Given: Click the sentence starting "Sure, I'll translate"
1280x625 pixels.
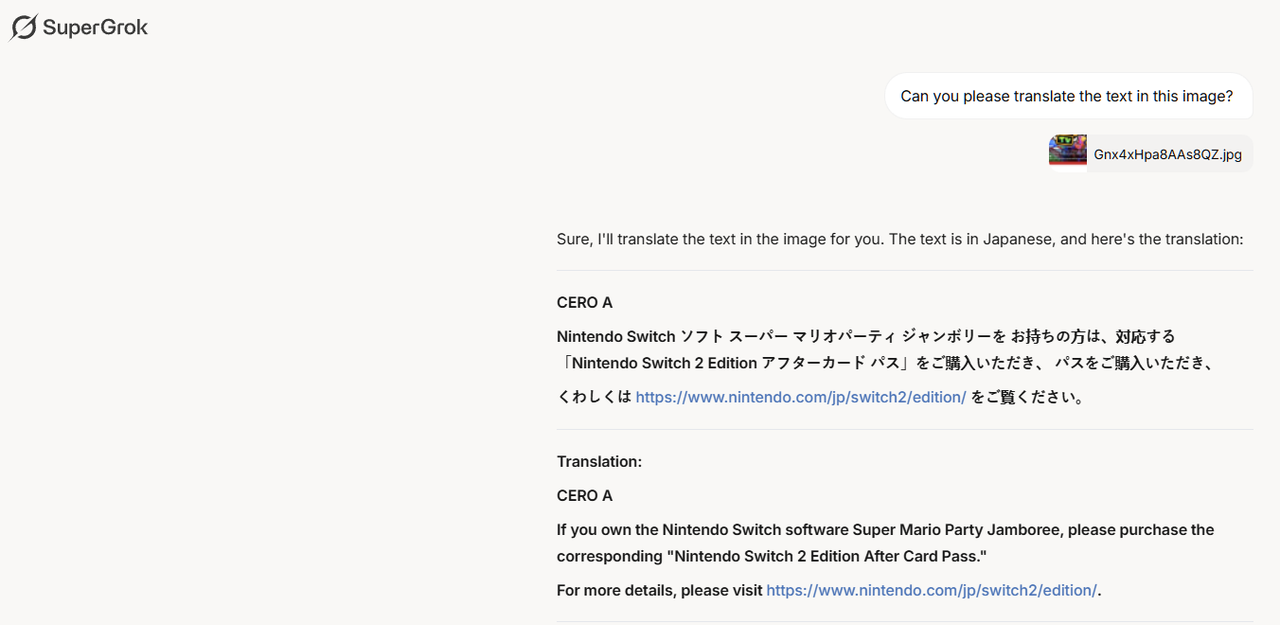Looking at the screenshot, I should point(900,239).
